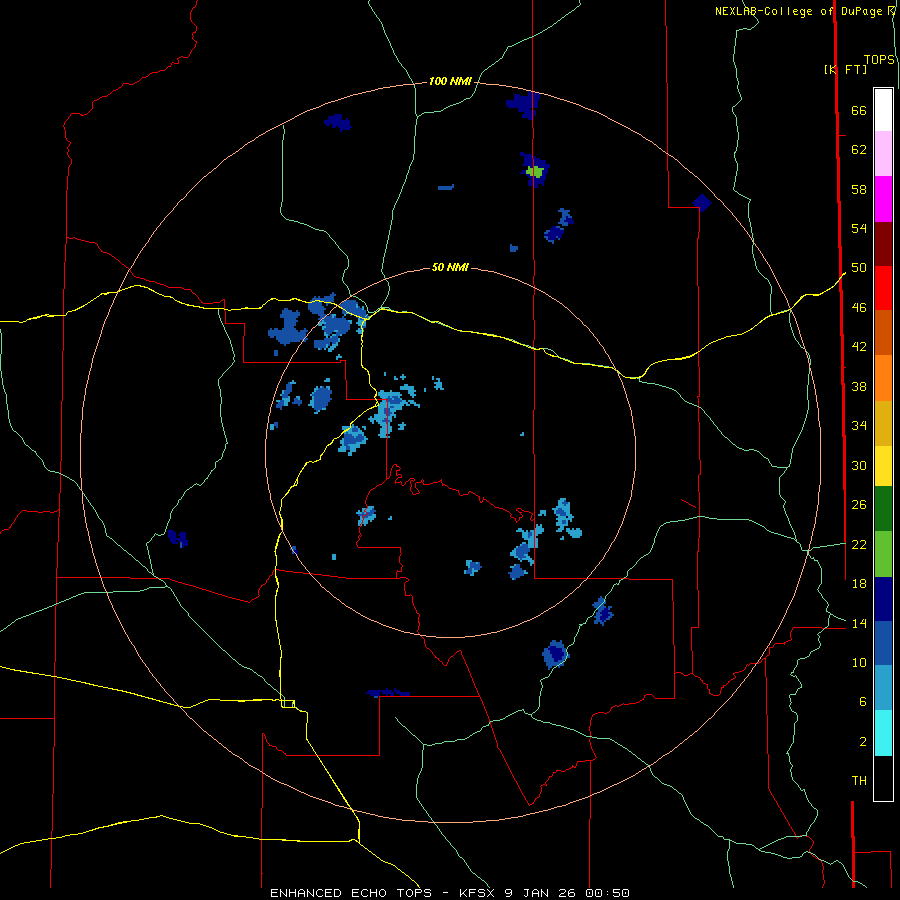Click the cyan swatch near legend bottom

click(x=883, y=733)
